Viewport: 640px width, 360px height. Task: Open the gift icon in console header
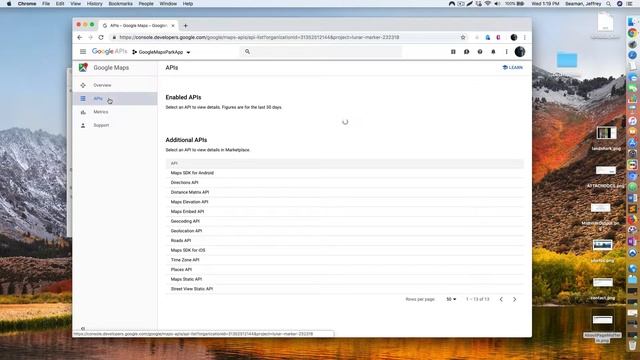coord(453,52)
